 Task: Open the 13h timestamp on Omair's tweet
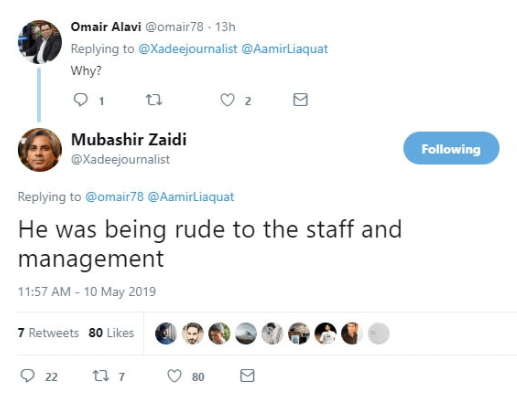click(225, 27)
